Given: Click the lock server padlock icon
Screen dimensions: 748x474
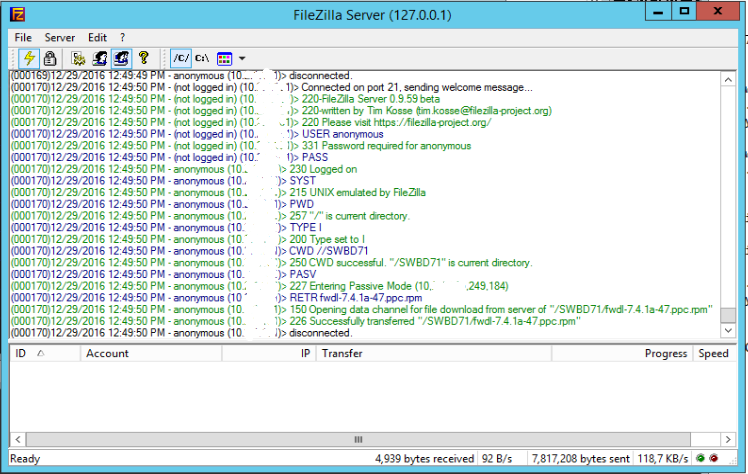Looking at the screenshot, I should pyautogui.click(x=50, y=58).
